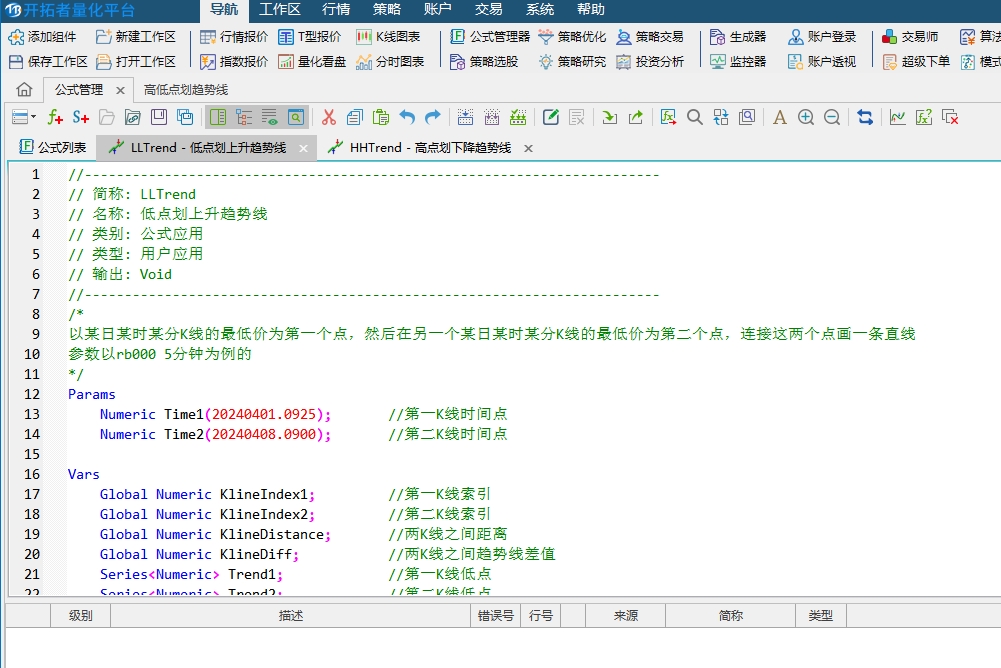Viewport: 1001px width, 668px height.
Task: Click the font 'A' icon
Action: (x=780, y=117)
